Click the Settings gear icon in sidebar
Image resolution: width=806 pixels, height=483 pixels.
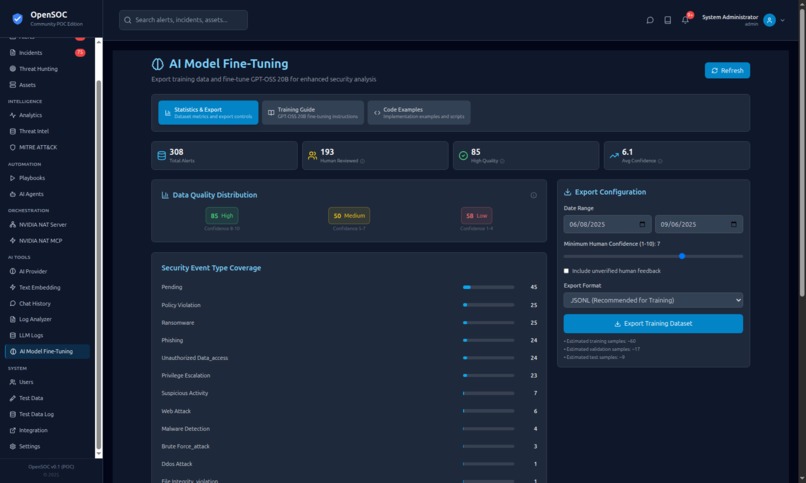[x=12, y=446]
